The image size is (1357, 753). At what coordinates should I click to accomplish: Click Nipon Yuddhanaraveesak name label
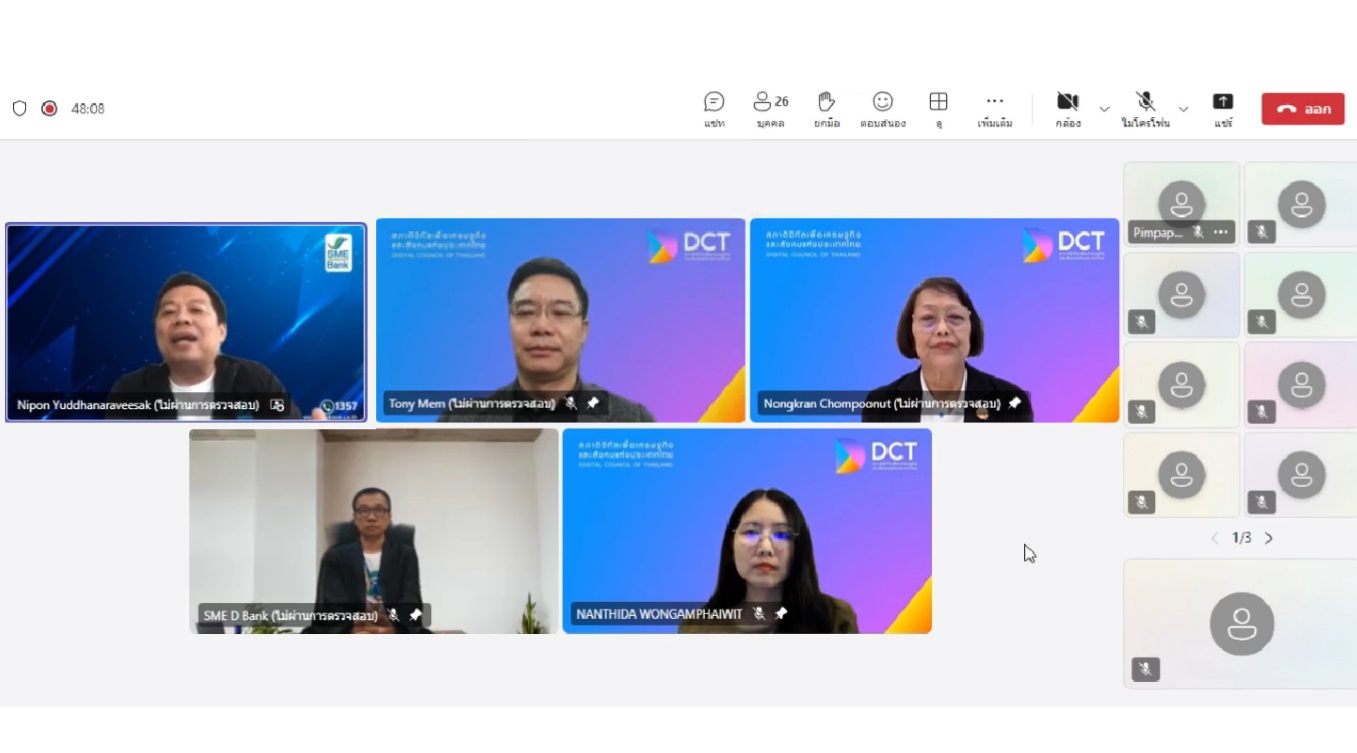point(138,405)
